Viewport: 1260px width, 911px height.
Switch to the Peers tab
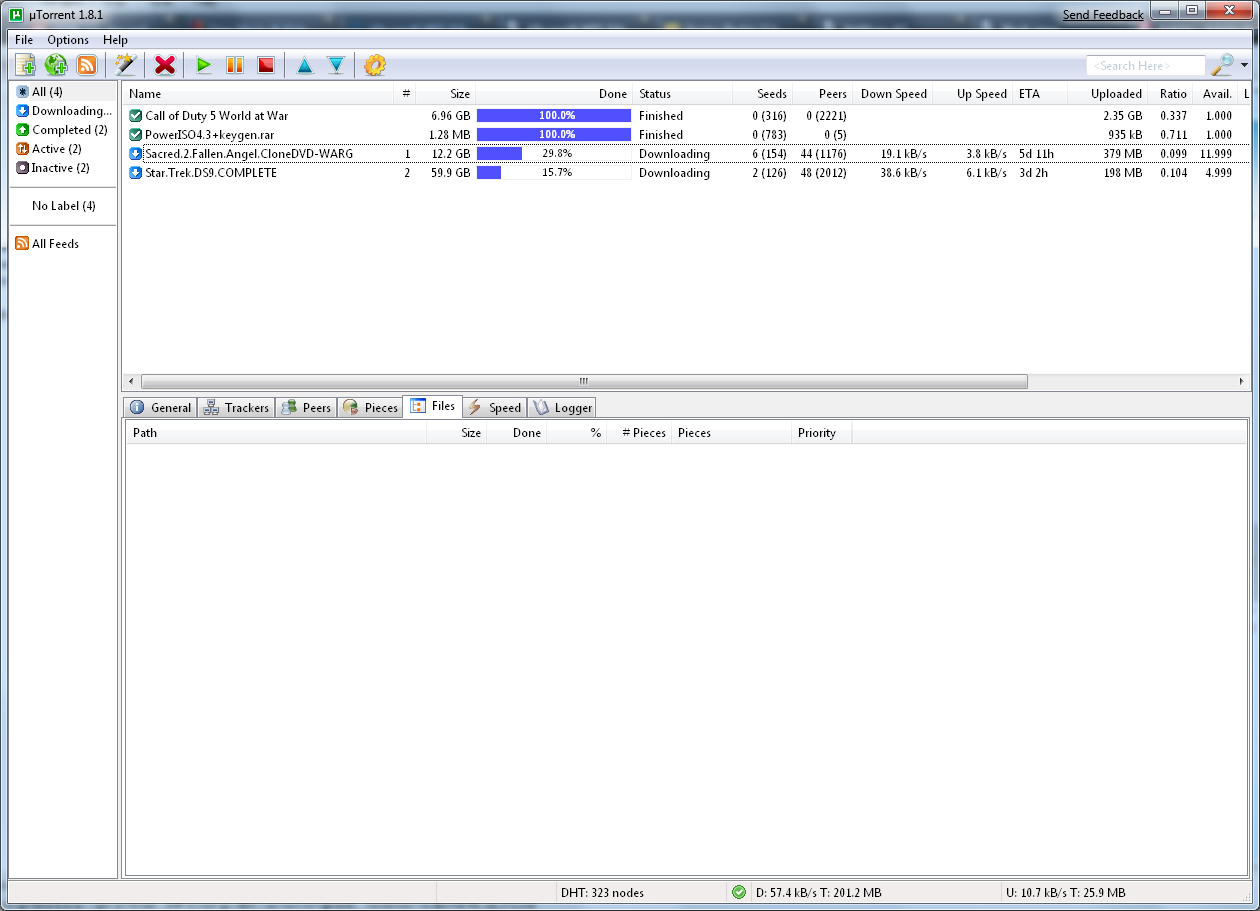[x=306, y=408]
